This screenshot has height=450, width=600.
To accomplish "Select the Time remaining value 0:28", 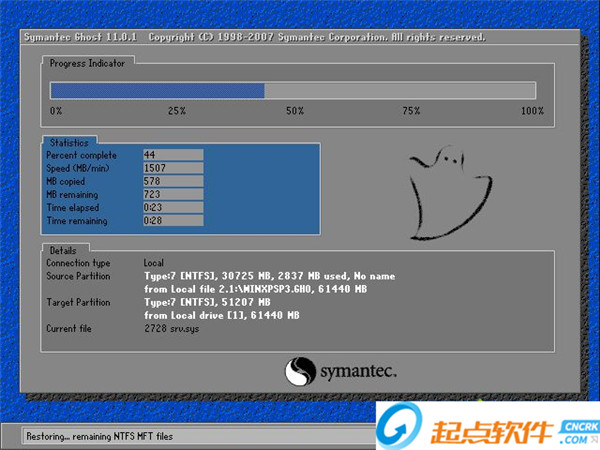I will (173, 220).
